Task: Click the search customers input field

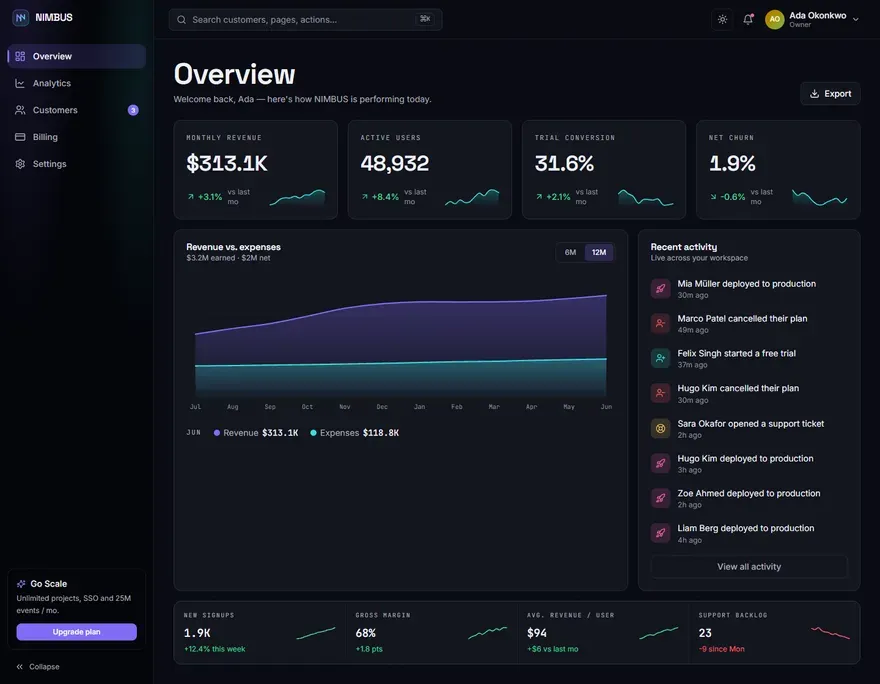Action: (305, 20)
